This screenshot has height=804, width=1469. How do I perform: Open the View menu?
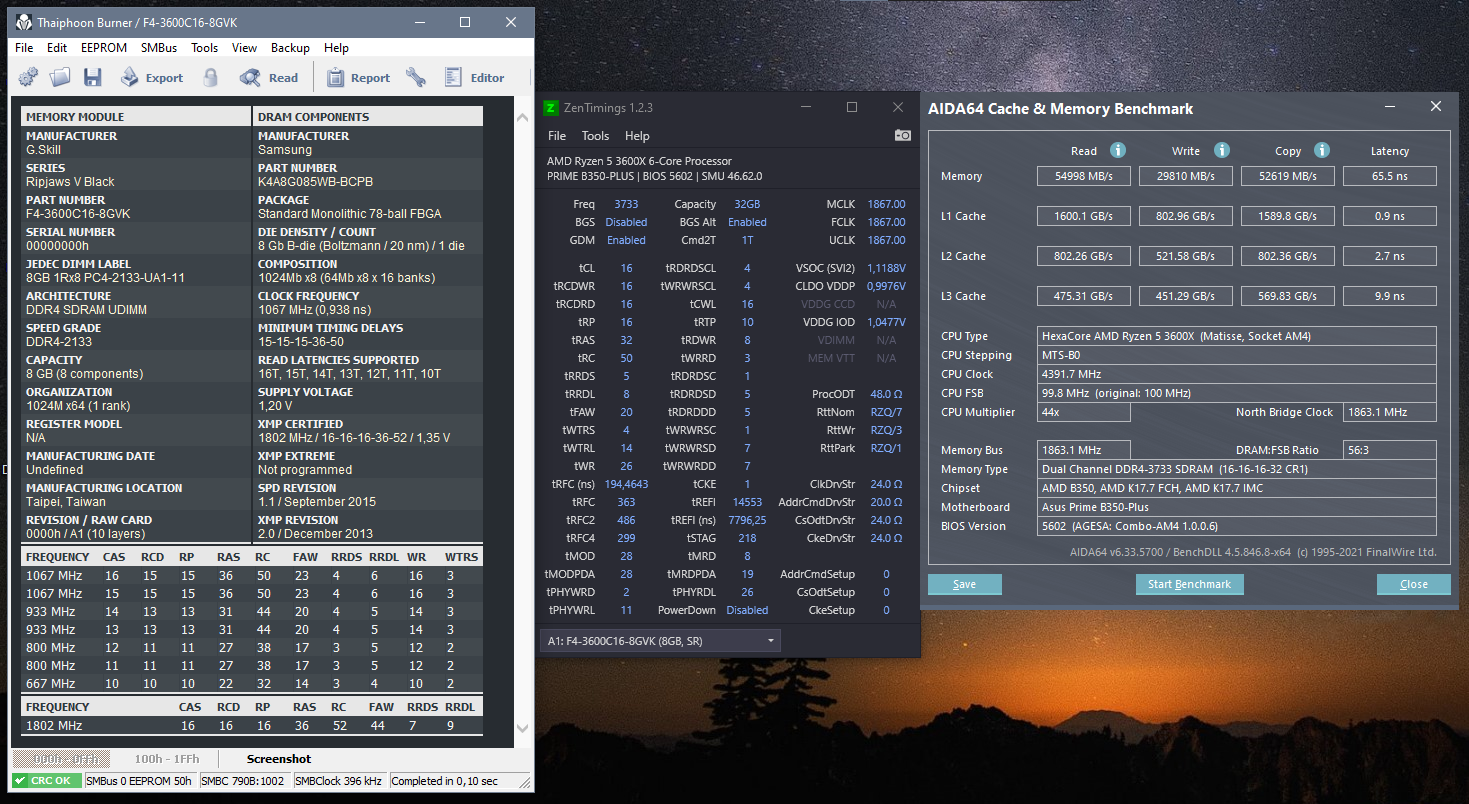click(x=245, y=47)
